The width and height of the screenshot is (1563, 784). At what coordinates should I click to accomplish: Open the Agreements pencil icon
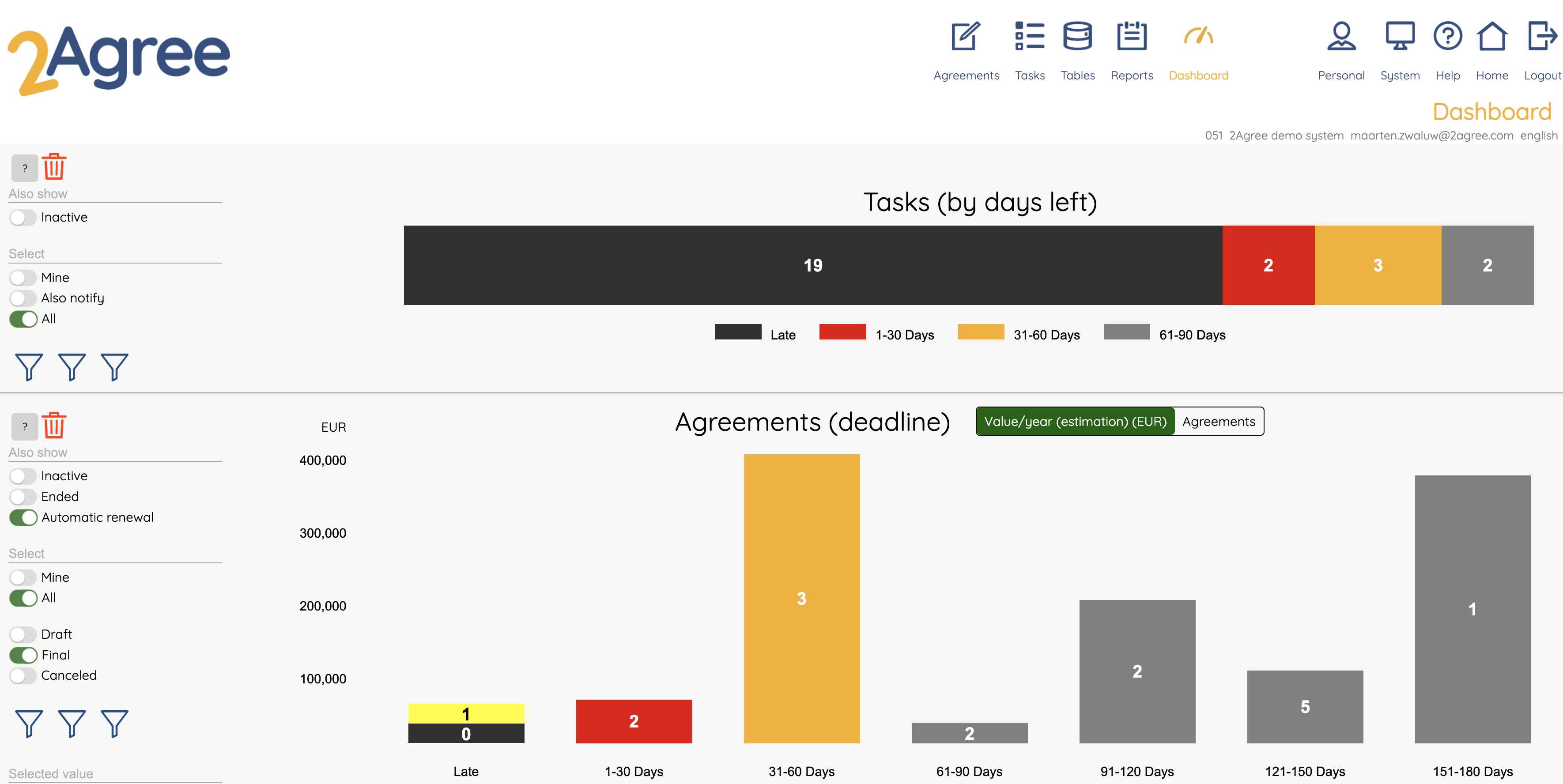tap(965, 37)
